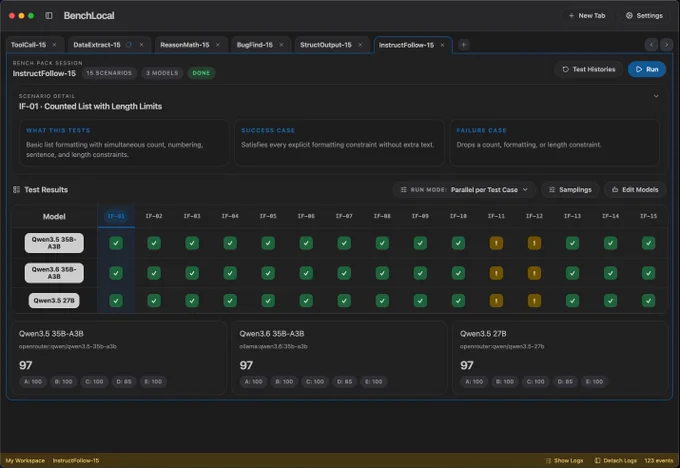The height and width of the screenshot is (468, 680).
Task: Open Qwen3.5 35B-A3B IF-01 pass result
Action: pyautogui.click(x=116, y=243)
